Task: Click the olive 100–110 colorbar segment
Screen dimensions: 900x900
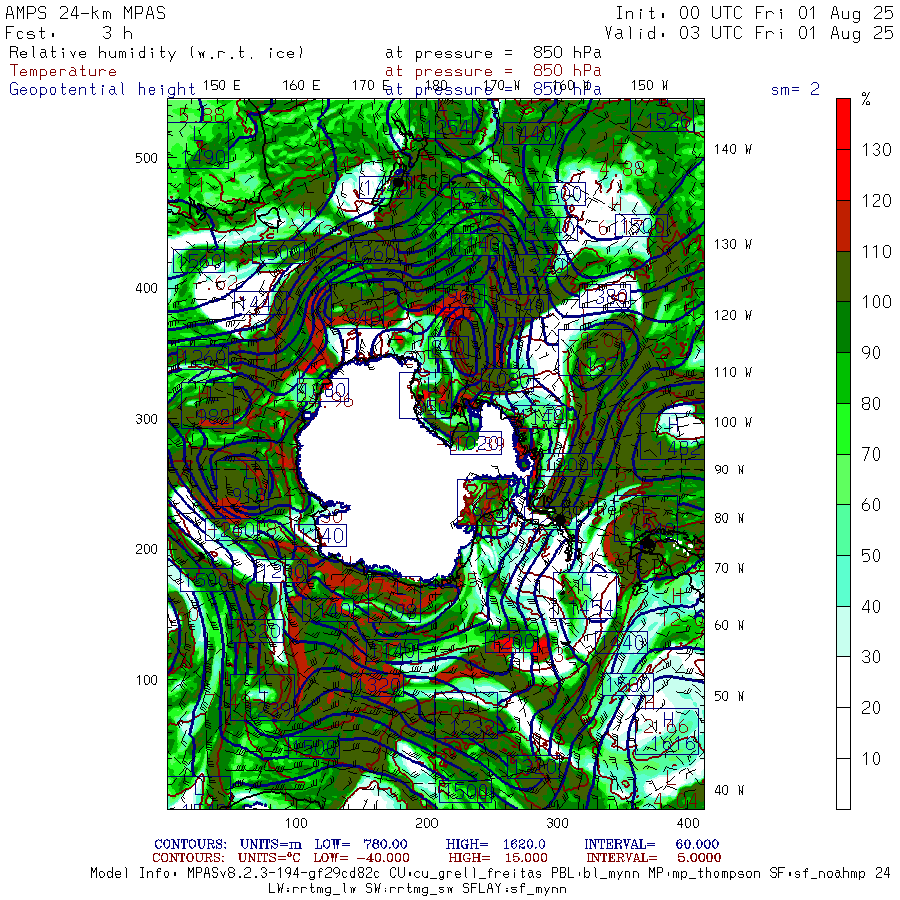Action: (843, 277)
